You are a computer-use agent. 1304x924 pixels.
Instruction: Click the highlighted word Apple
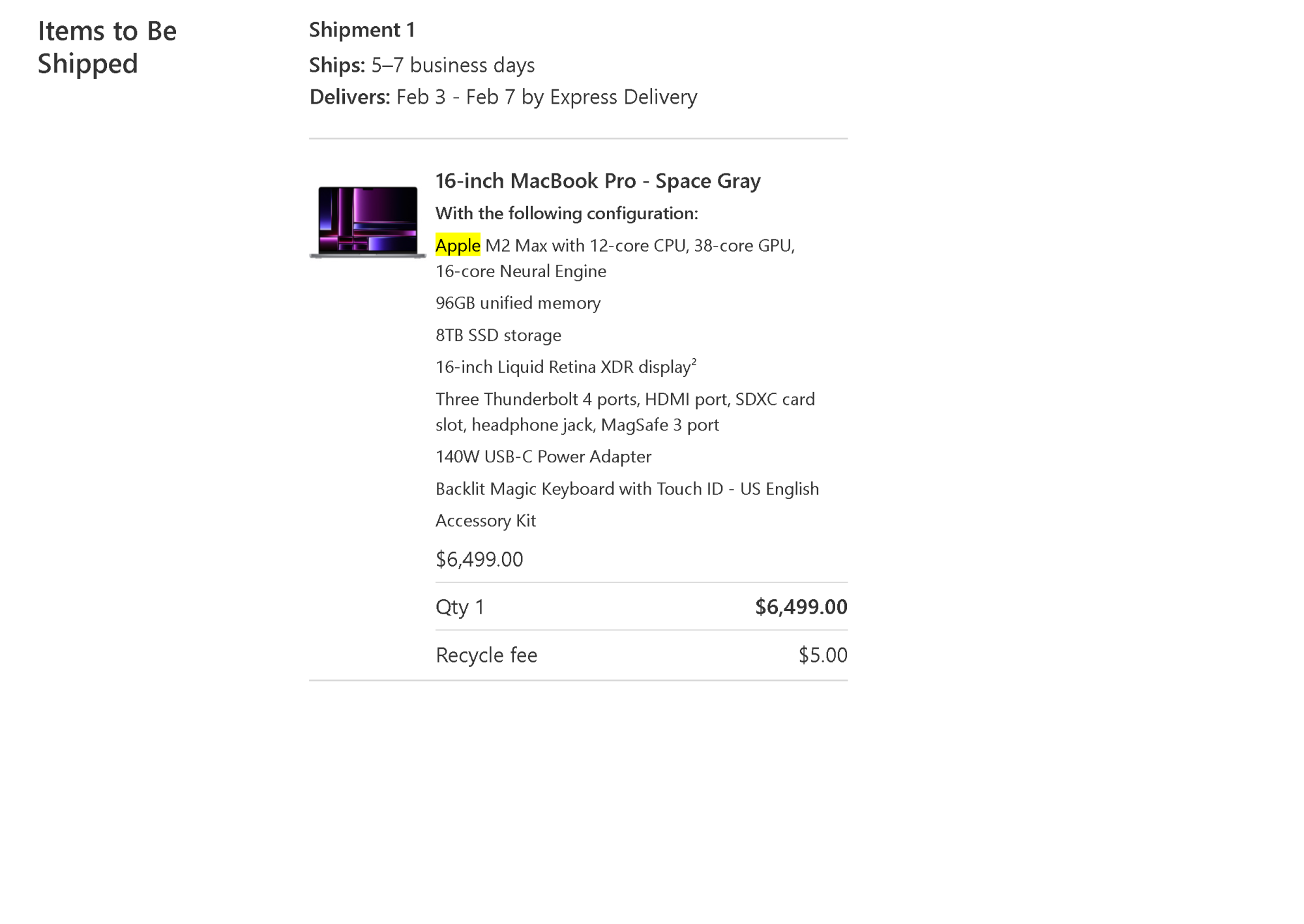tap(458, 245)
